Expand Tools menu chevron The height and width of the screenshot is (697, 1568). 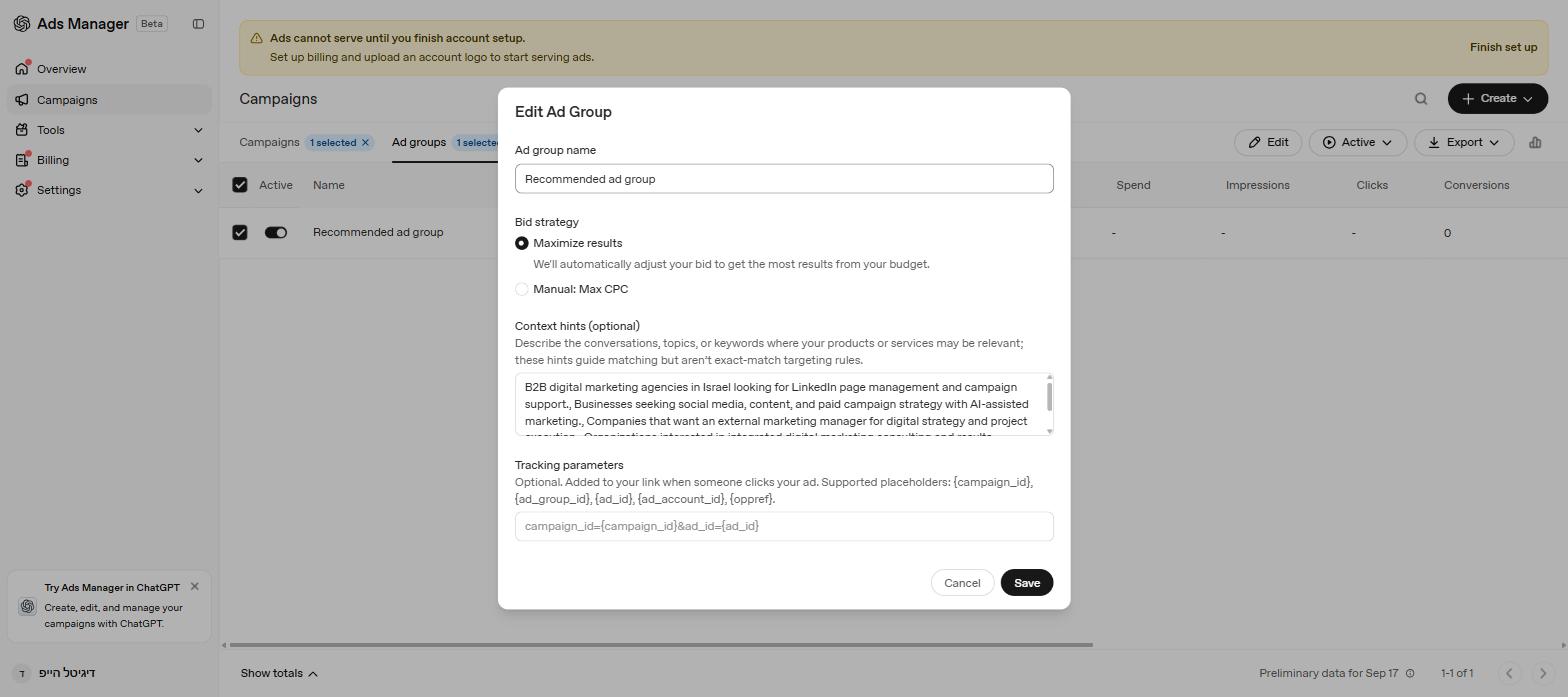[x=198, y=130]
